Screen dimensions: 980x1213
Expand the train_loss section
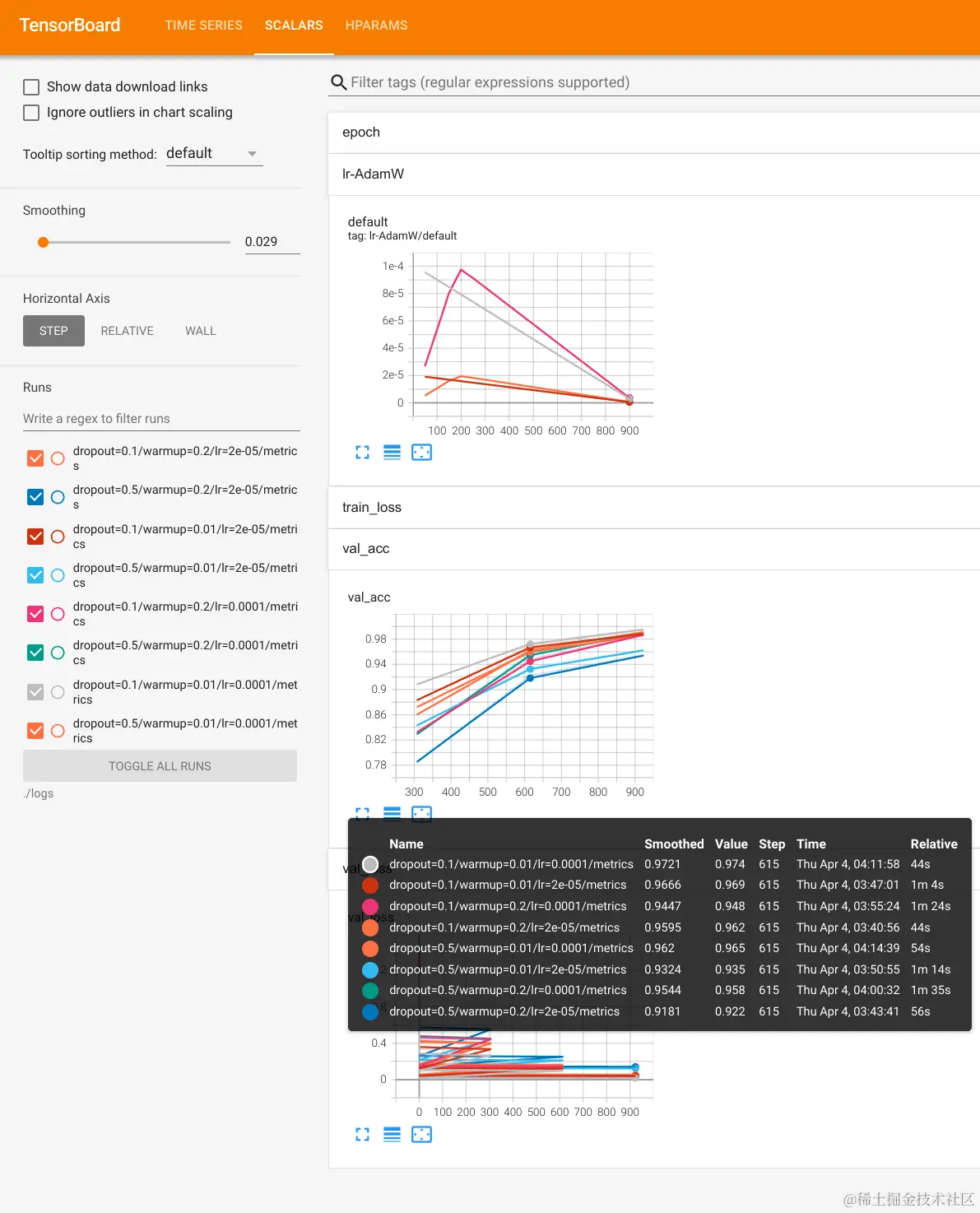(x=653, y=508)
